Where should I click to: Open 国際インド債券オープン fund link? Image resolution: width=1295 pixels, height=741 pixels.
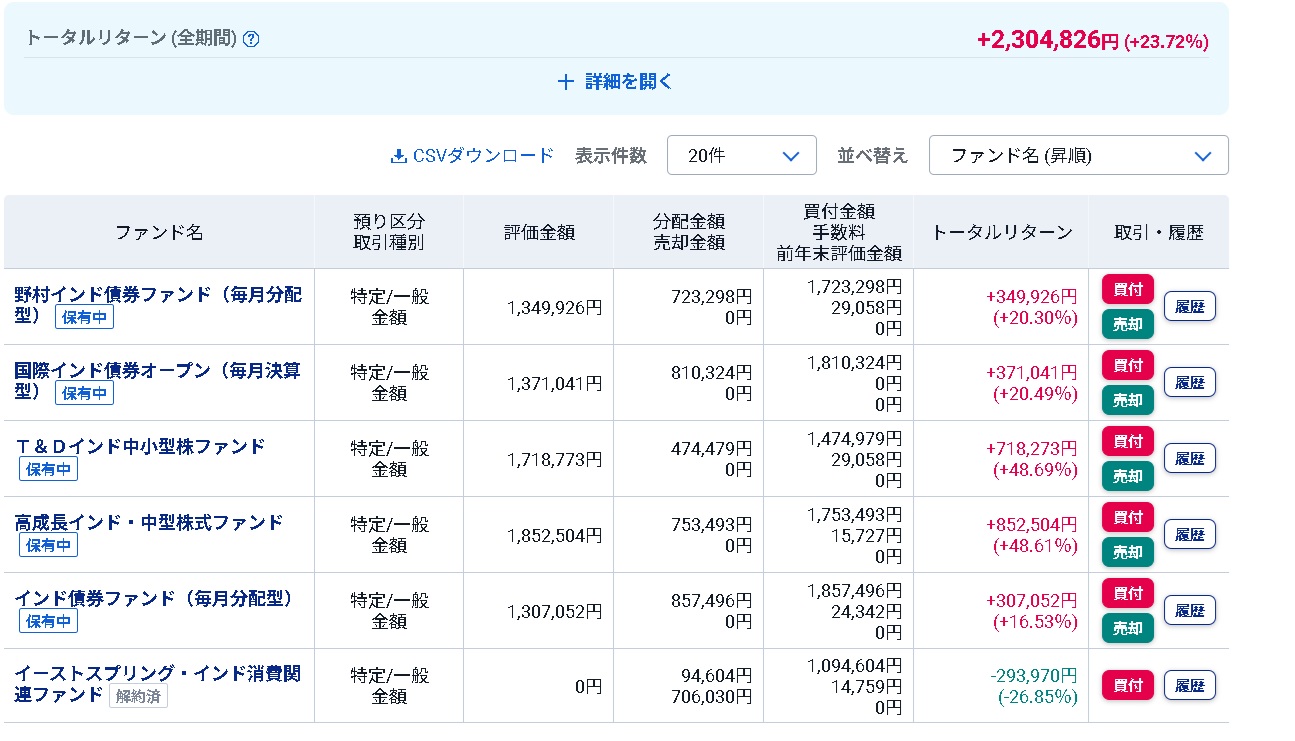click(x=157, y=371)
